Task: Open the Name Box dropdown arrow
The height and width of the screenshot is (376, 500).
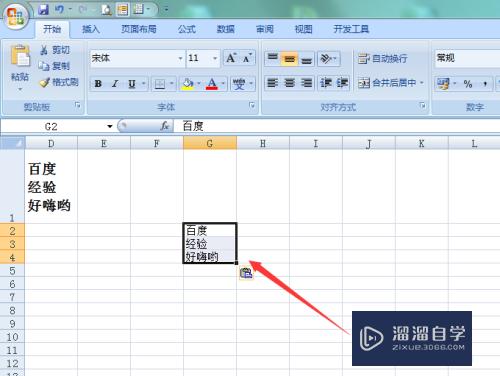Action: pyautogui.click(x=110, y=126)
